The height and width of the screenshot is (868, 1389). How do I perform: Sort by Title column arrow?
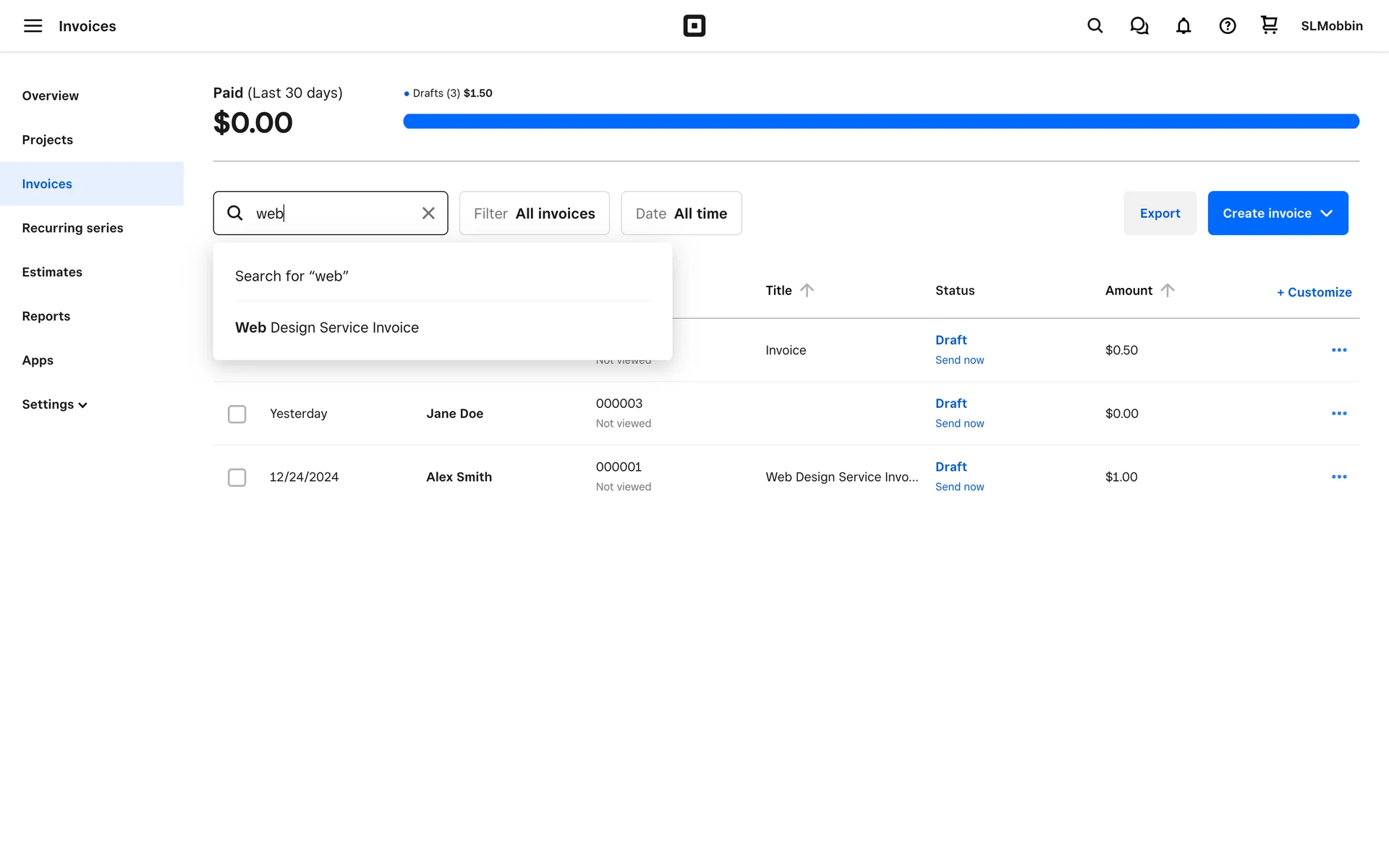click(807, 290)
